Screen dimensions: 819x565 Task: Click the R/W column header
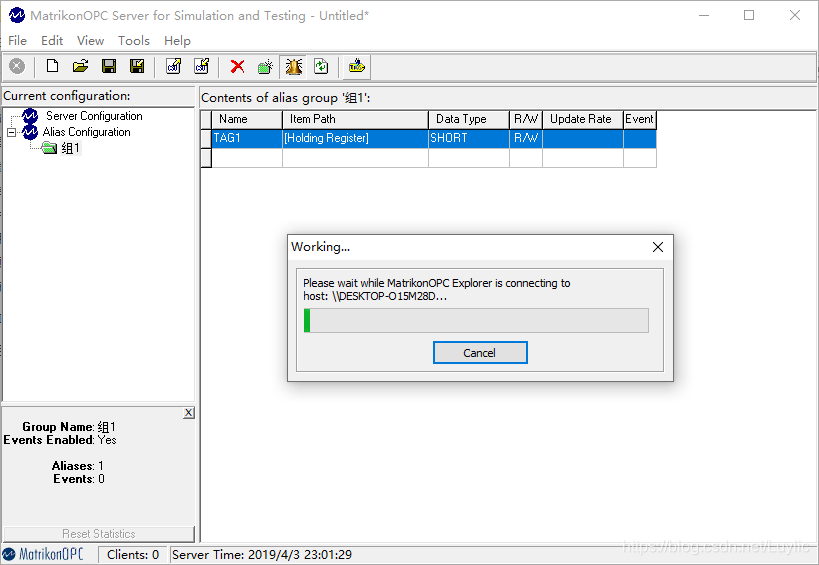[526, 120]
